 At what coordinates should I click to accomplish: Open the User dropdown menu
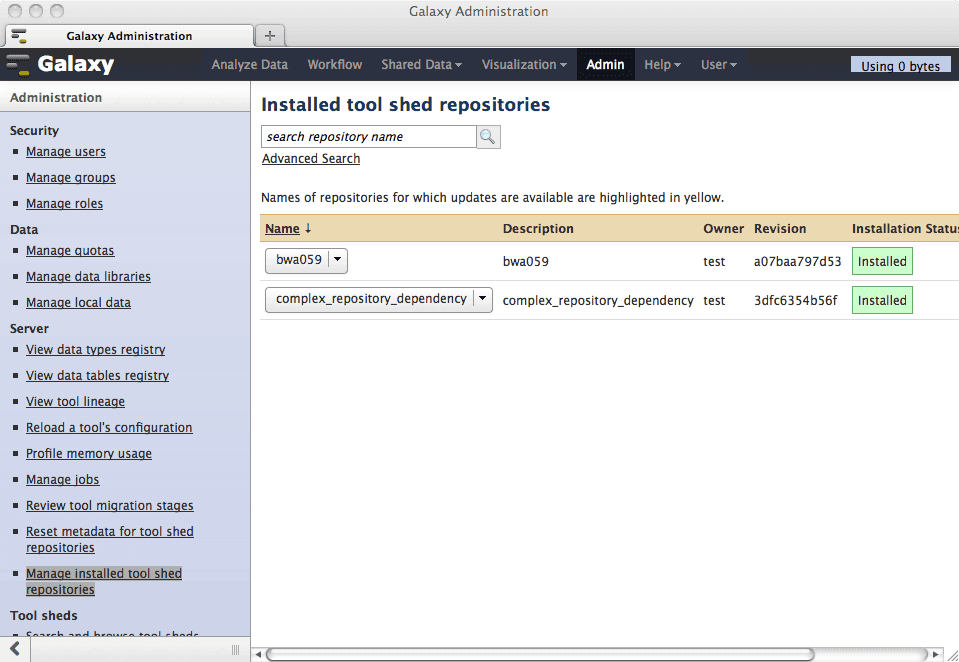[x=718, y=65]
